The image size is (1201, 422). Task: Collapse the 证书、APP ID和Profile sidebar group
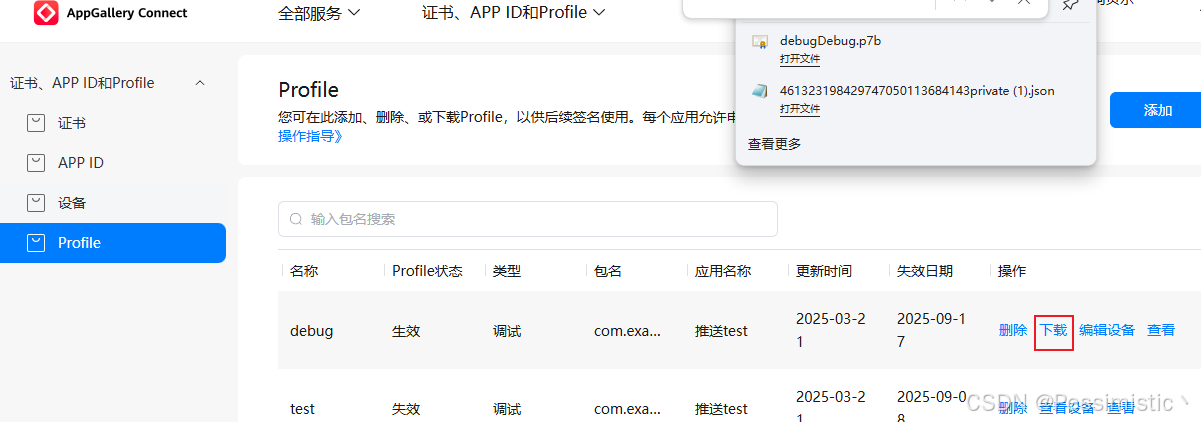(x=200, y=83)
